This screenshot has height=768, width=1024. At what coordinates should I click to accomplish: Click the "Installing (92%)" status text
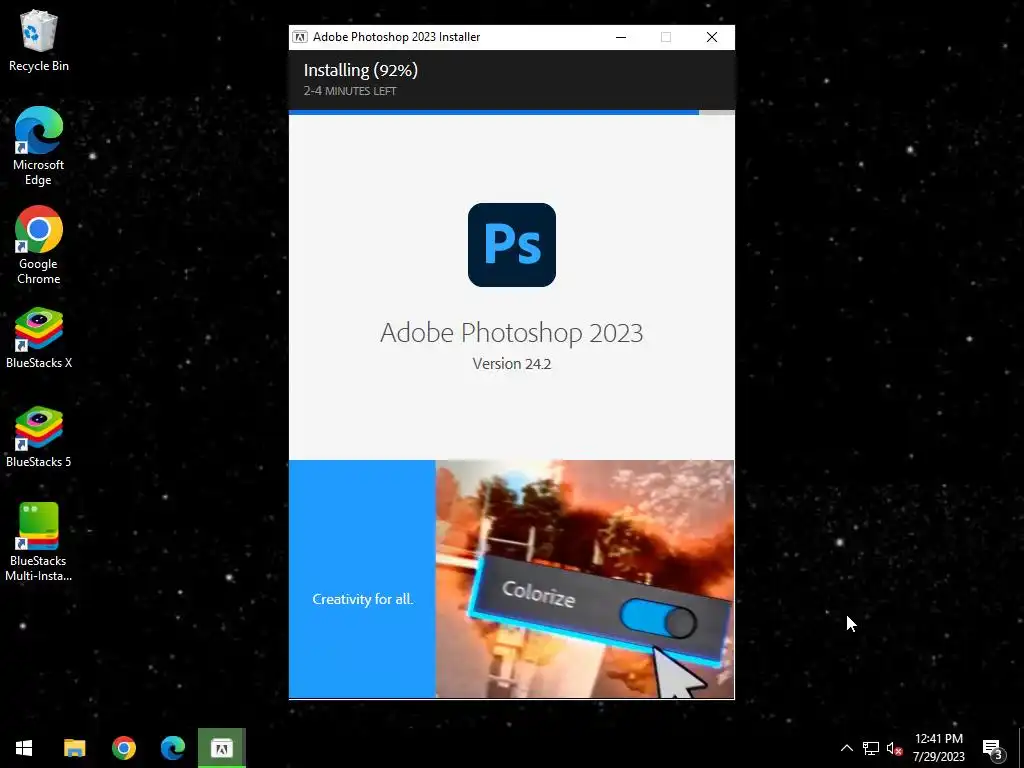[x=360, y=71]
